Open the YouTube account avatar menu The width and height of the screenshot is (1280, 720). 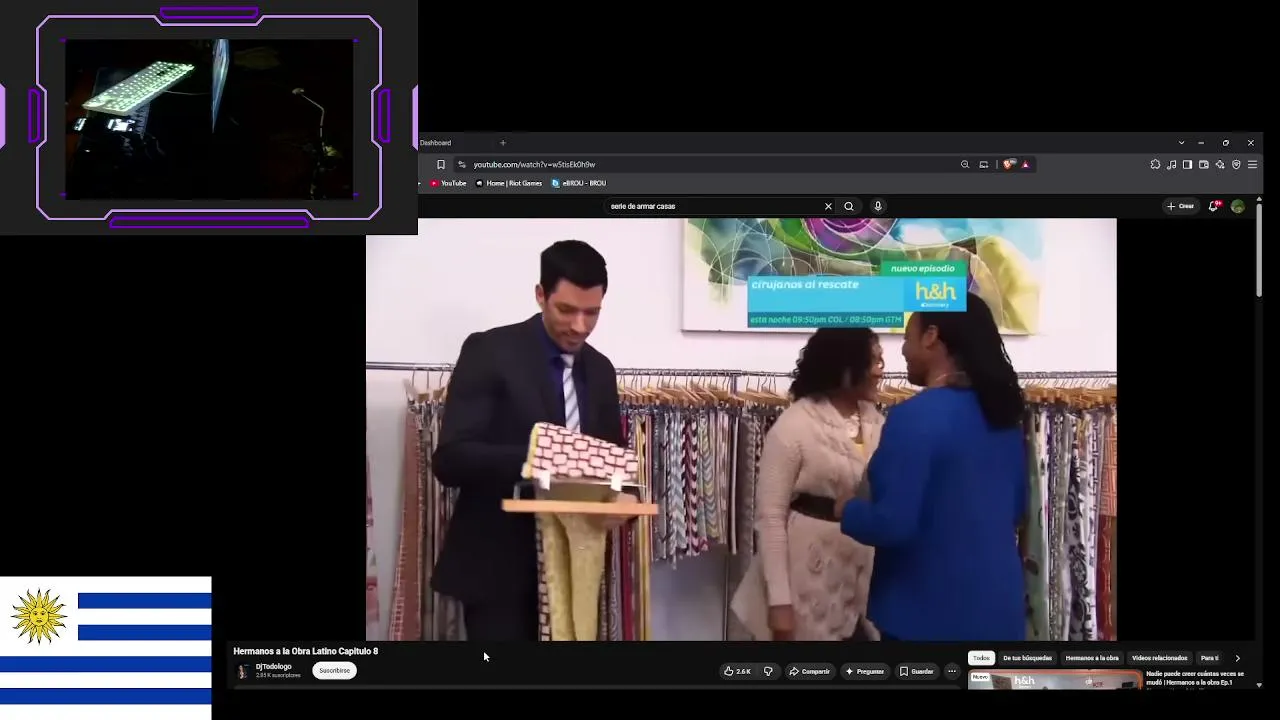click(x=1238, y=206)
